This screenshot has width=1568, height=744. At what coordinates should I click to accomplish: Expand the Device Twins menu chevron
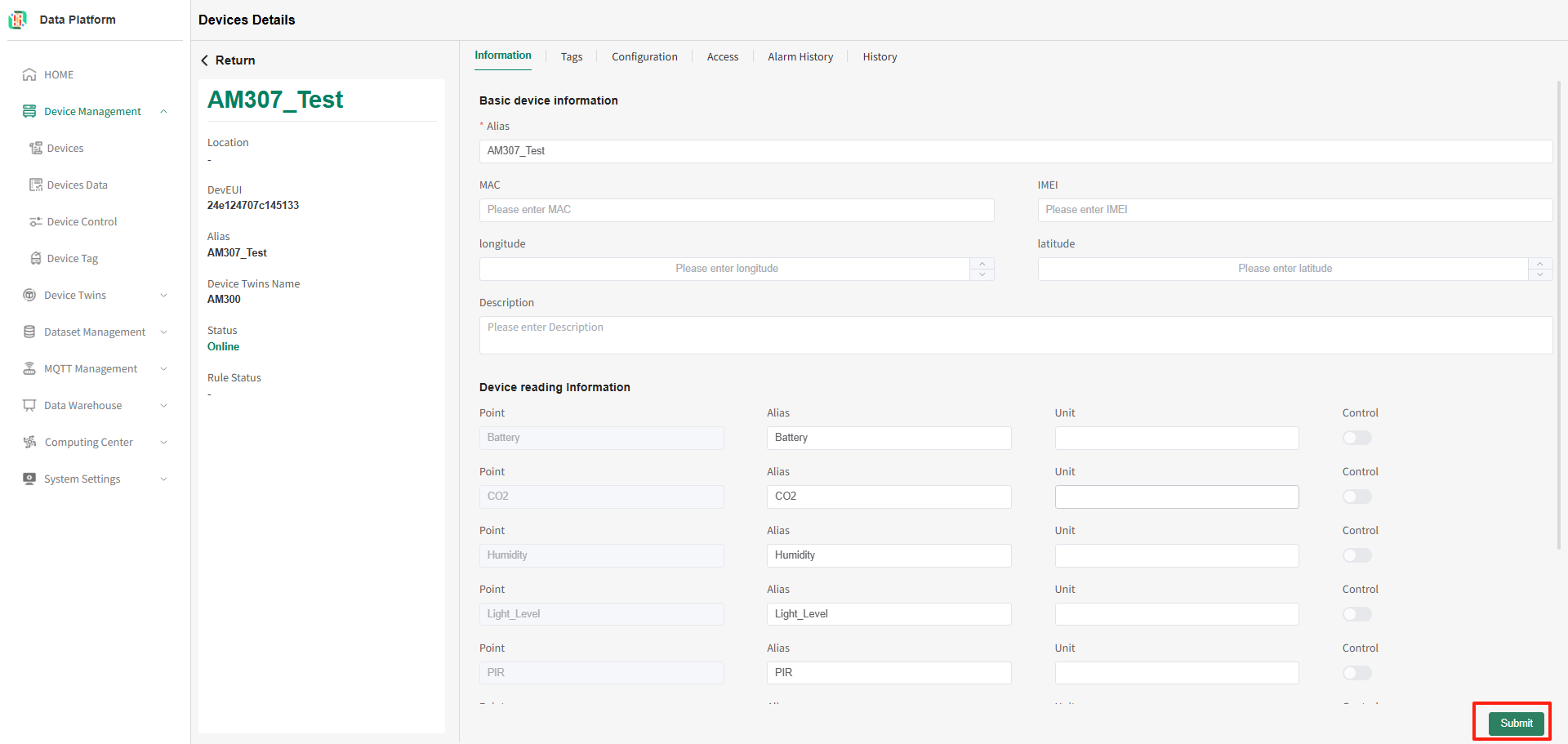pos(163,295)
